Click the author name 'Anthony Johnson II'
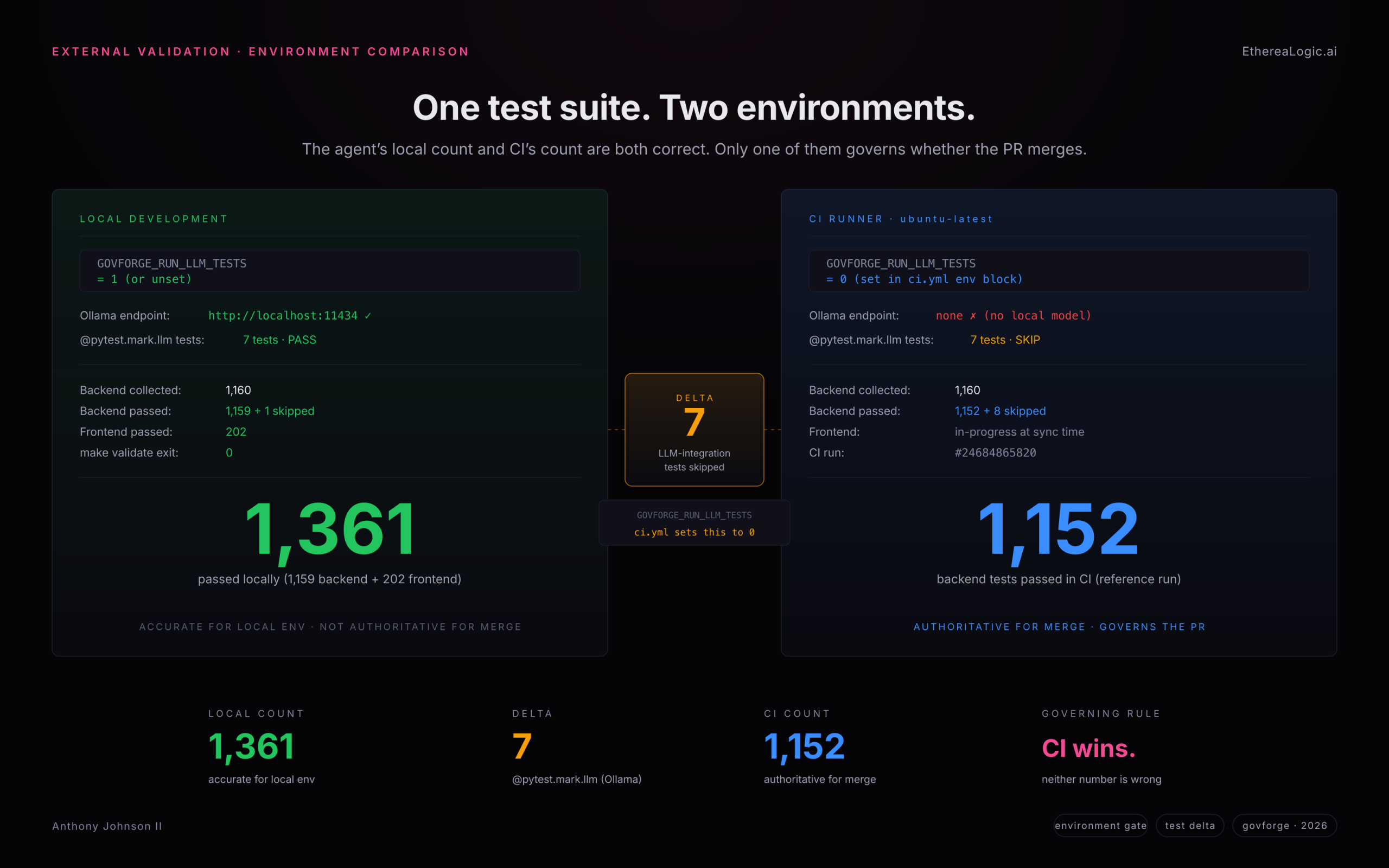Screen dimensions: 1389x868 click(107, 826)
